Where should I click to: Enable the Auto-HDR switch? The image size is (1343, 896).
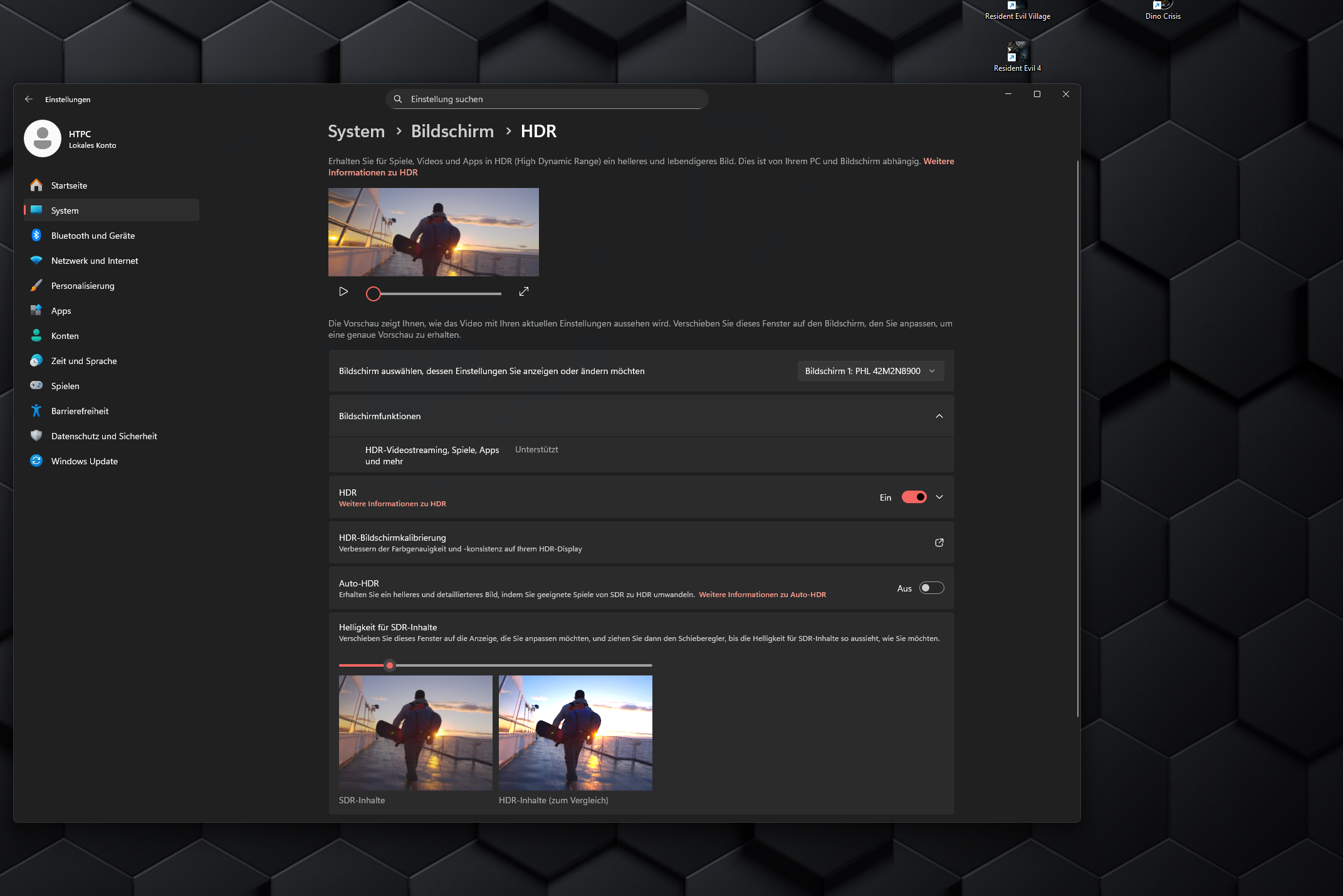pos(931,588)
